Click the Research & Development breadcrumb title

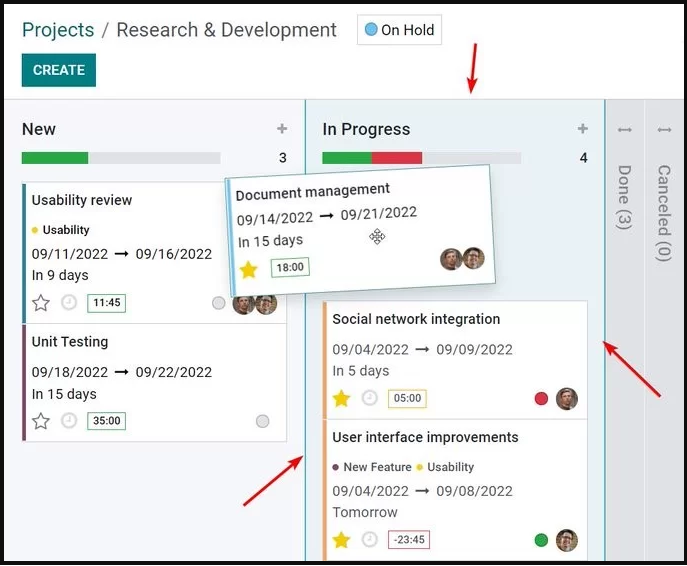pyautogui.click(x=227, y=30)
